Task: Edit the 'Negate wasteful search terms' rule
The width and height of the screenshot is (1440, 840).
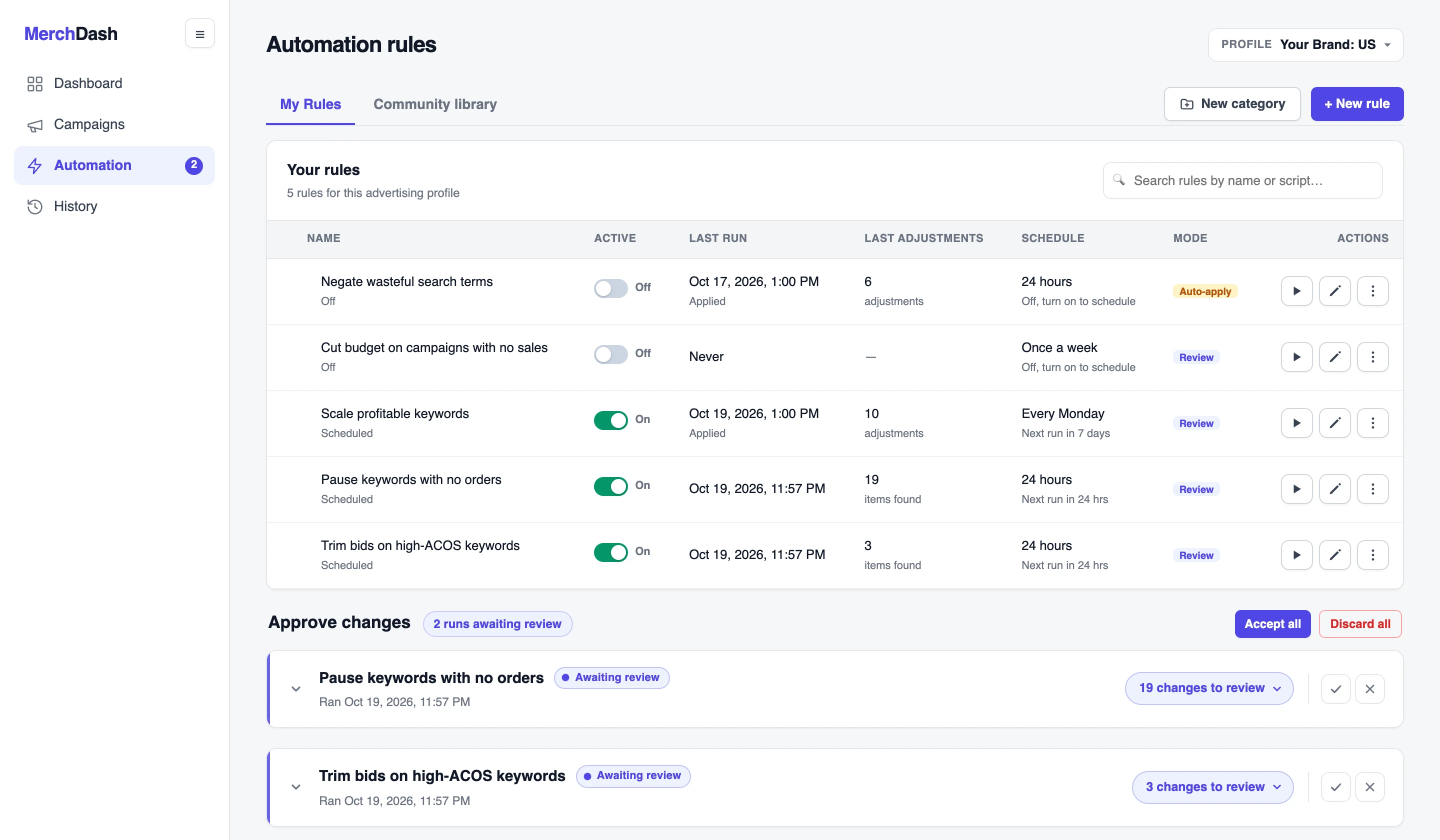Action: click(1334, 291)
